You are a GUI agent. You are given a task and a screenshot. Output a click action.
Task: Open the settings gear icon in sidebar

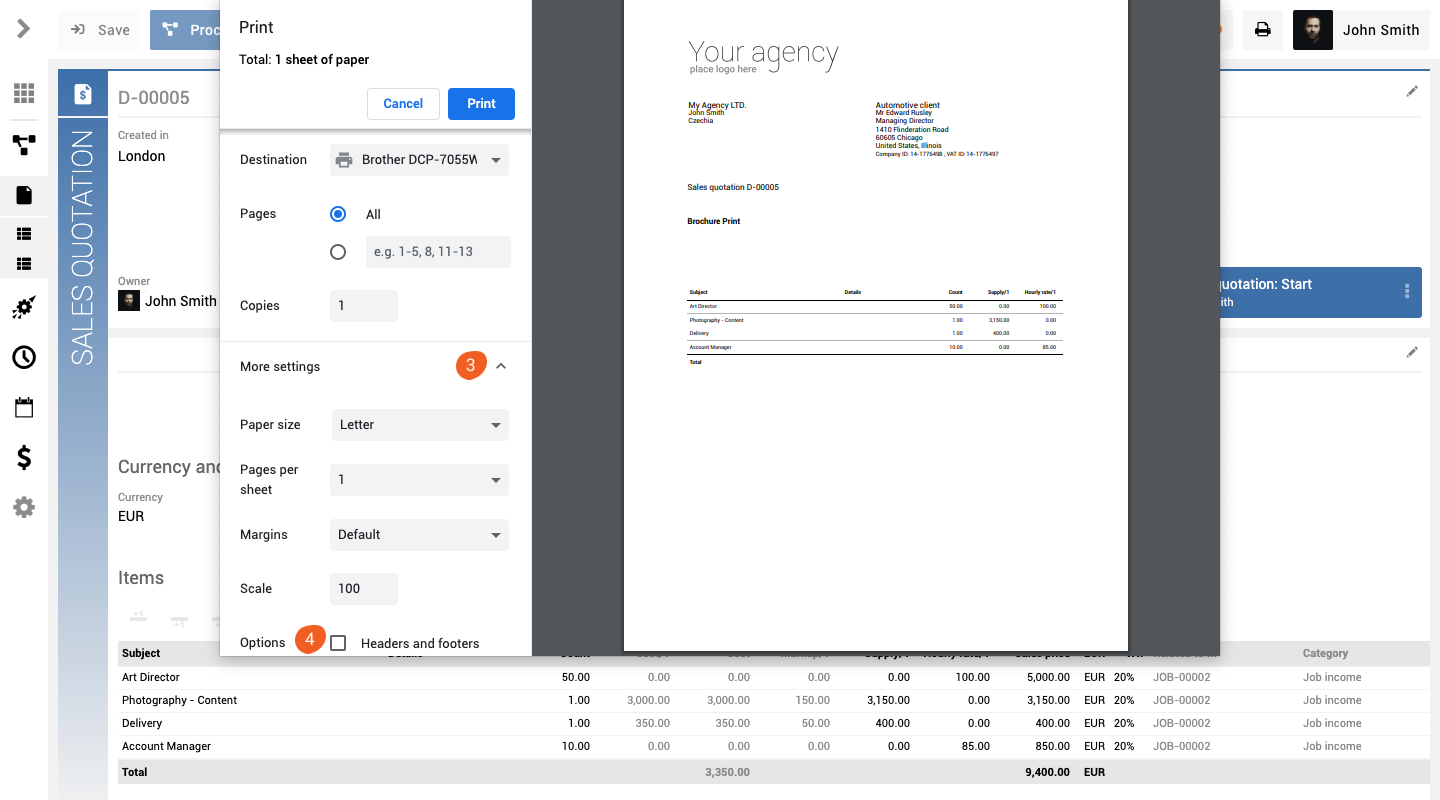click(24, 507)
